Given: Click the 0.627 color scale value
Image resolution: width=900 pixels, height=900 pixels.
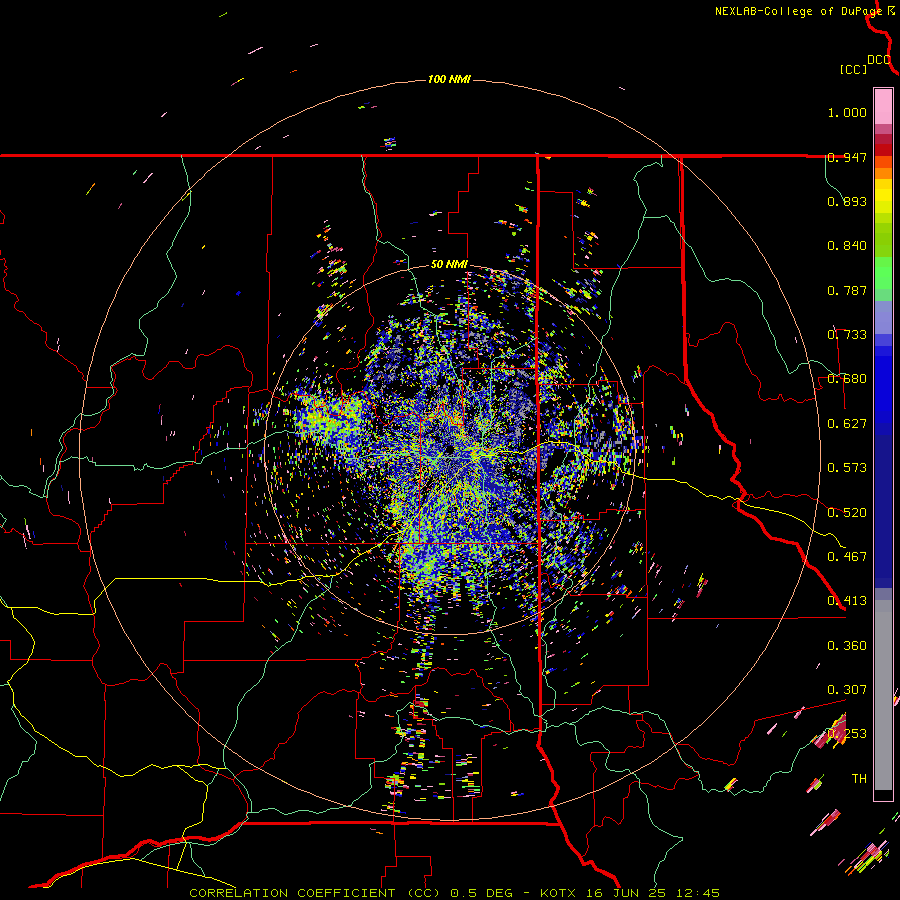Looking at the screenshot, I should [847, 424].
